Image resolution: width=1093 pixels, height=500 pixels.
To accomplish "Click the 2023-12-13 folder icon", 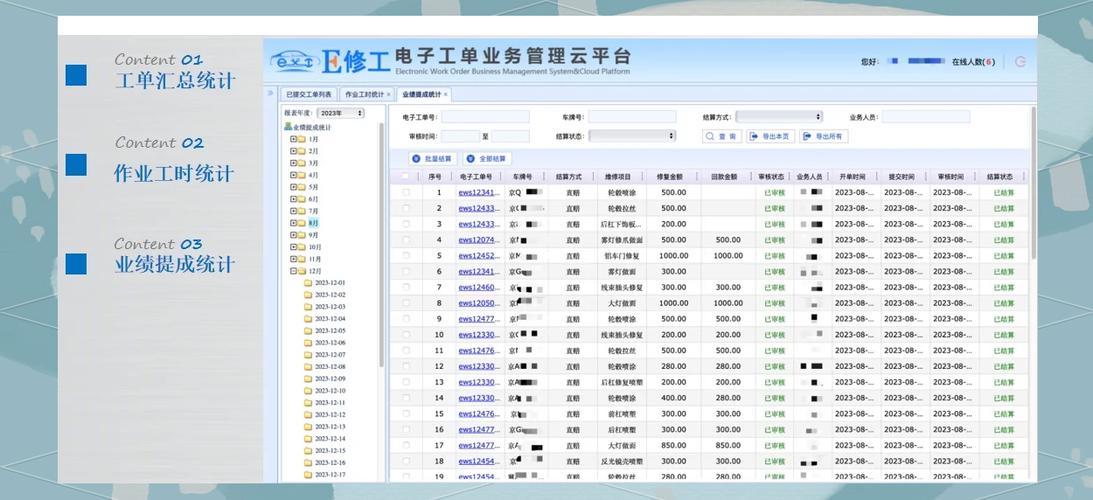I will point(308,427).
